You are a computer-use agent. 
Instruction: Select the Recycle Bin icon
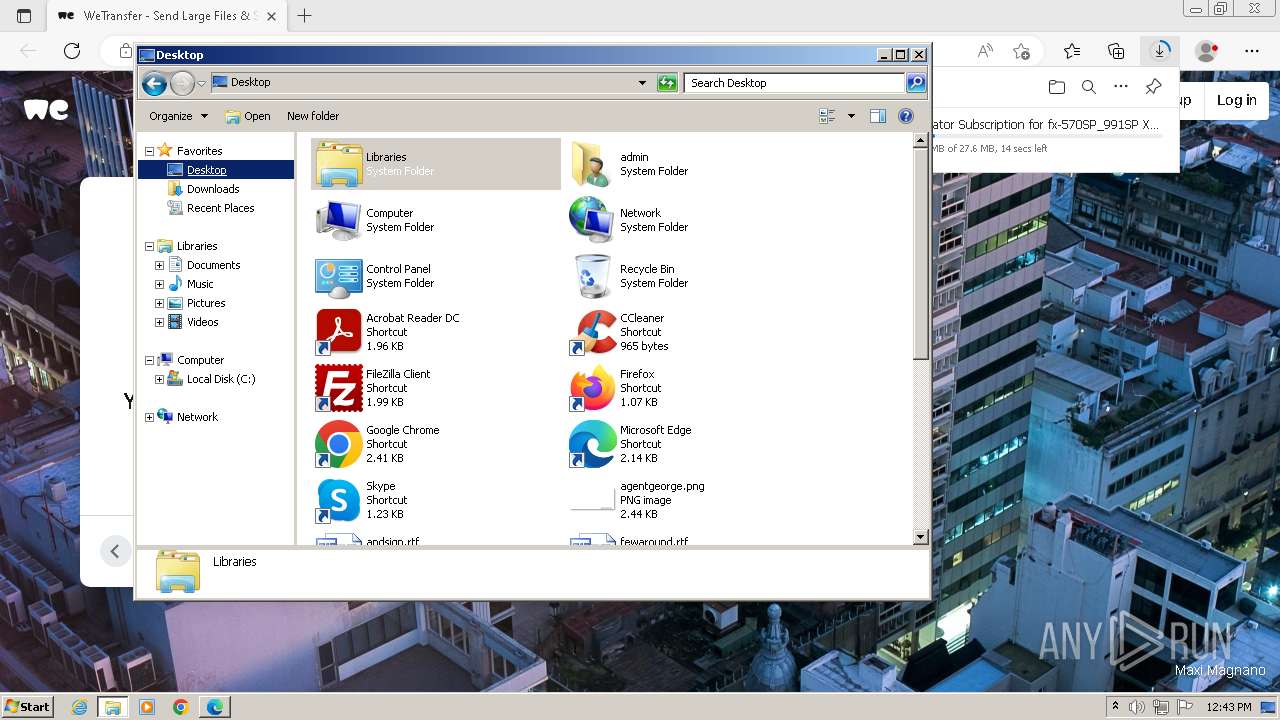tap(592, 276)
